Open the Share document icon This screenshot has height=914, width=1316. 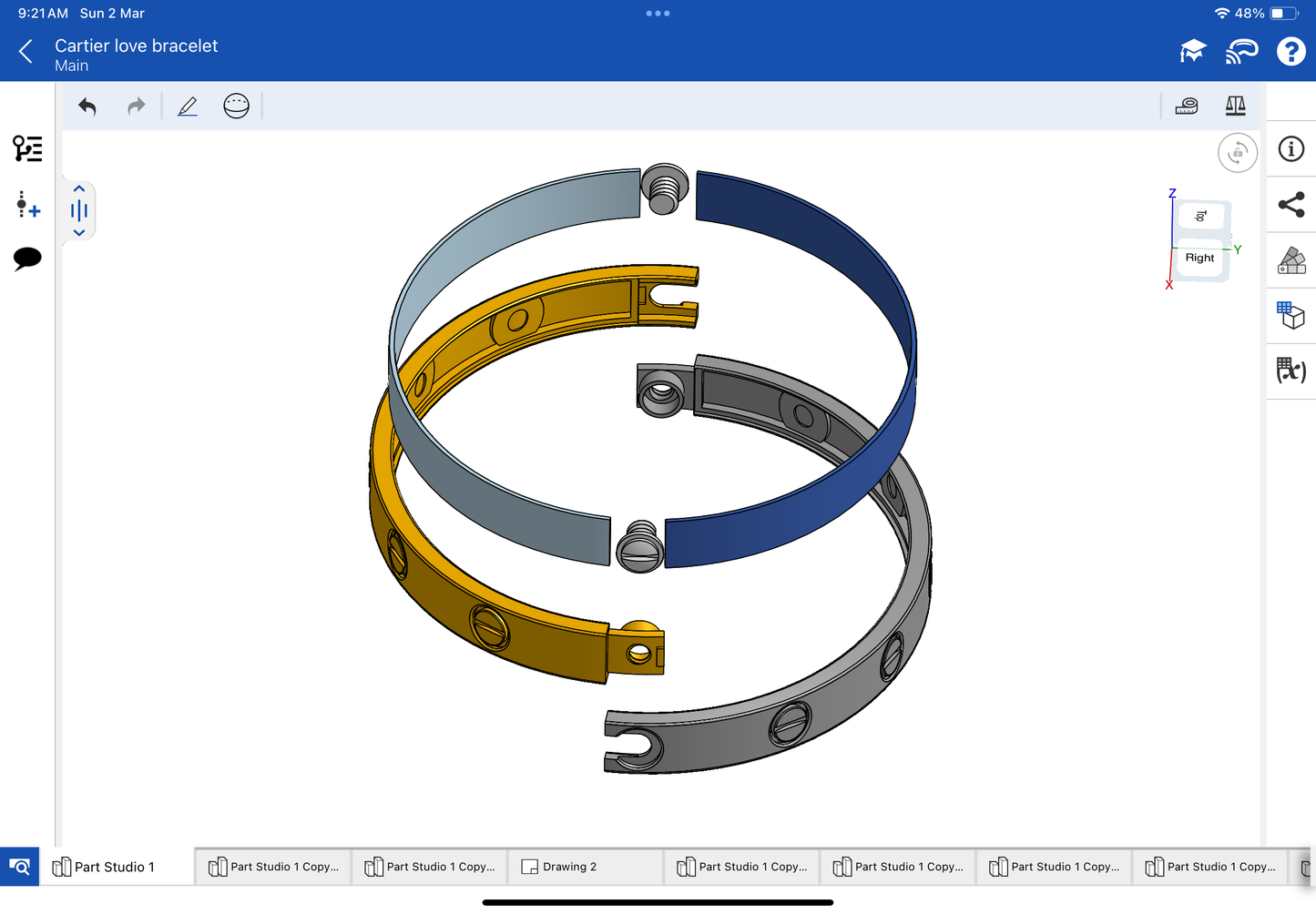point(1291,205)
